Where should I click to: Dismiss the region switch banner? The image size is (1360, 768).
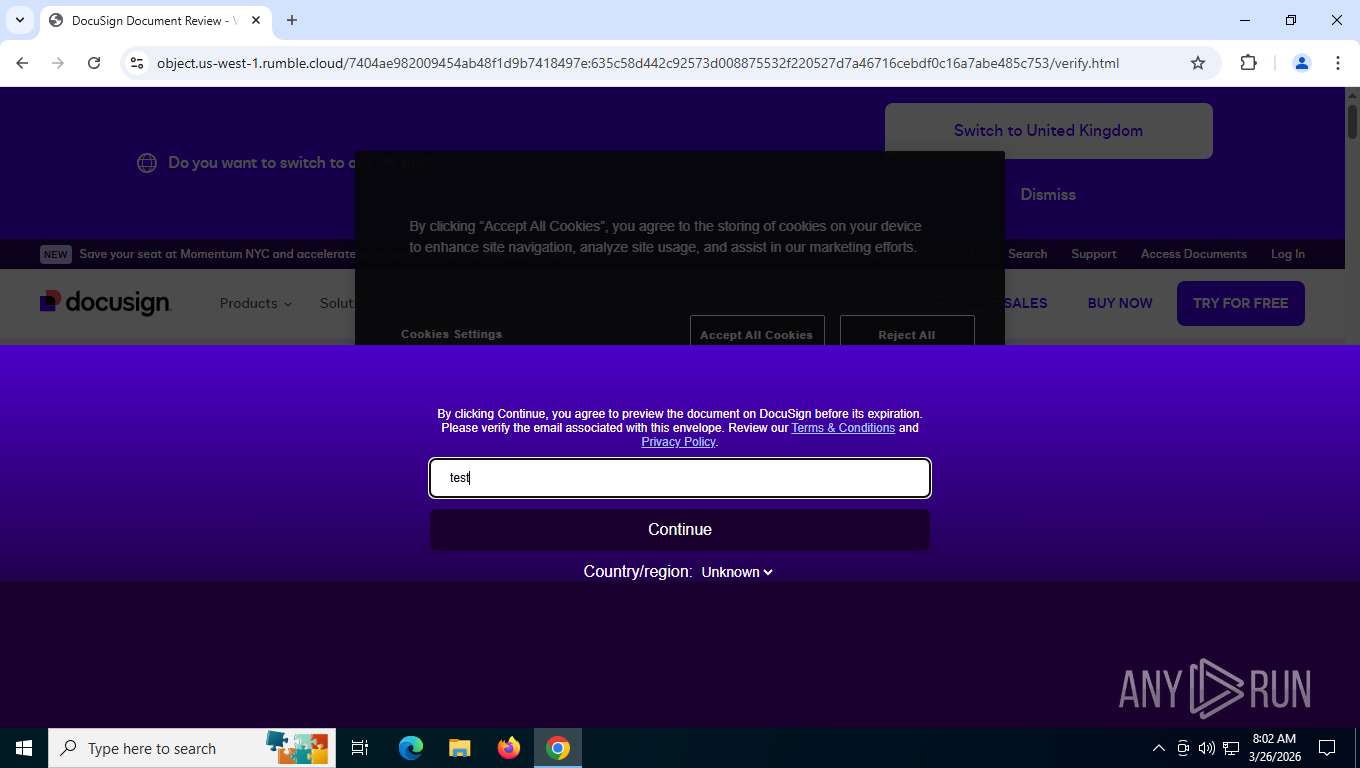click(1048, 195)
